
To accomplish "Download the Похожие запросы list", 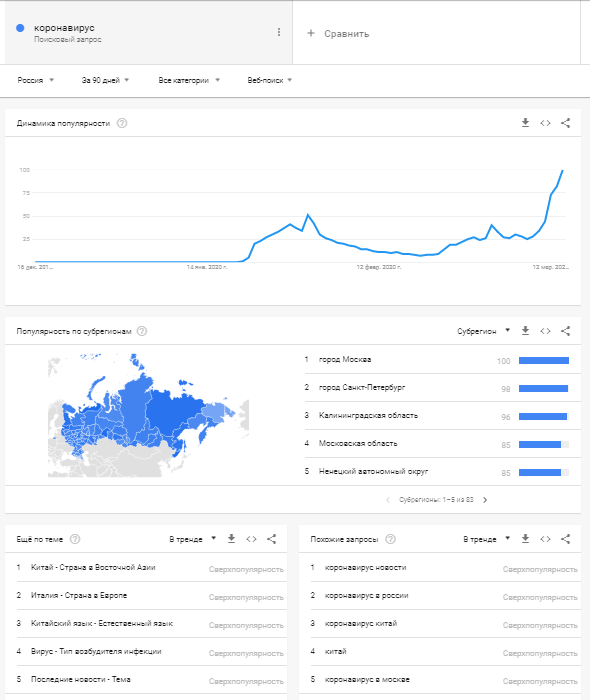I will [525, 539].
